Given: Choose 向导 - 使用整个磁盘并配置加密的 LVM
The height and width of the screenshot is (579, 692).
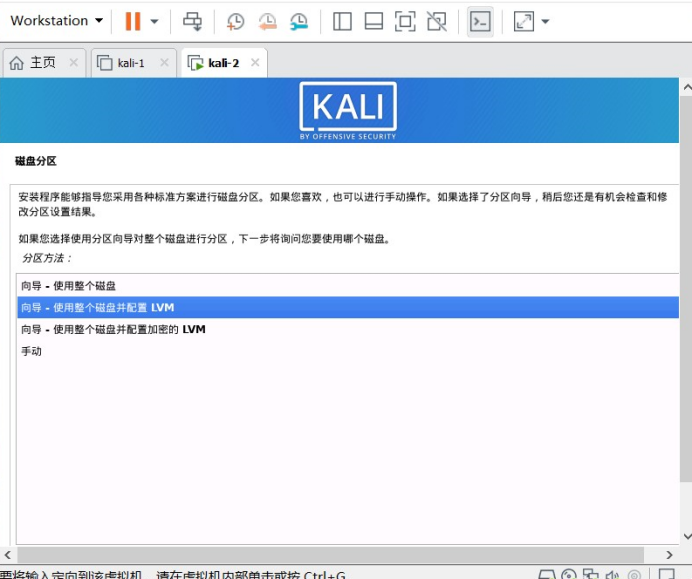Looking at the screenshot, I should [348, 329].
